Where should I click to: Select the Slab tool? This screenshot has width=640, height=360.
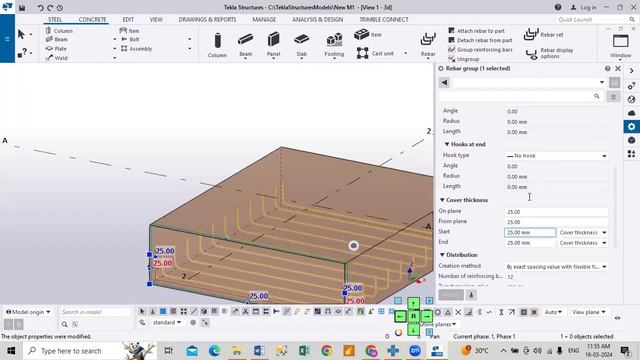click(x=302, y=45)
